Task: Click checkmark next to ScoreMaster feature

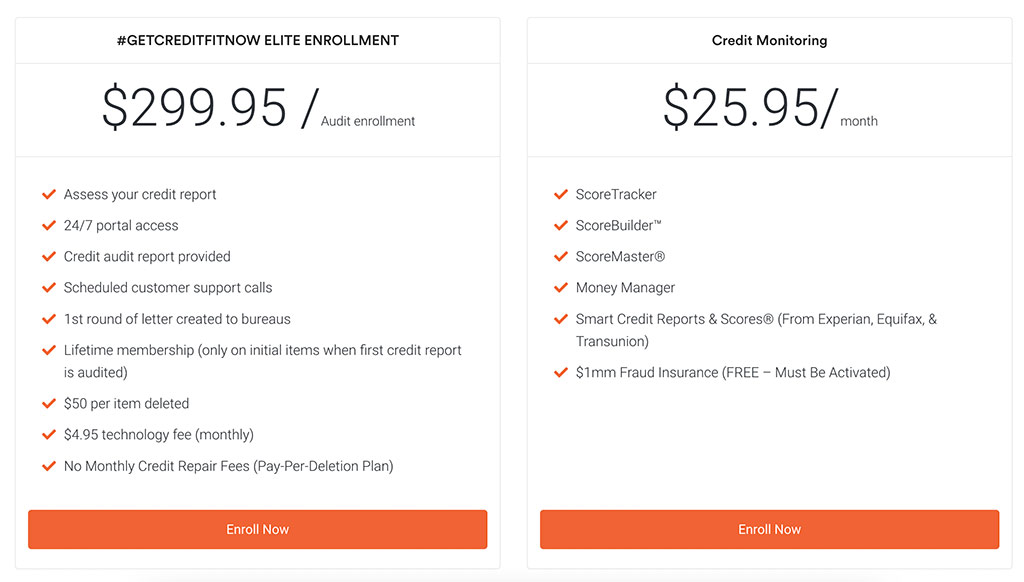Action: 560,257
